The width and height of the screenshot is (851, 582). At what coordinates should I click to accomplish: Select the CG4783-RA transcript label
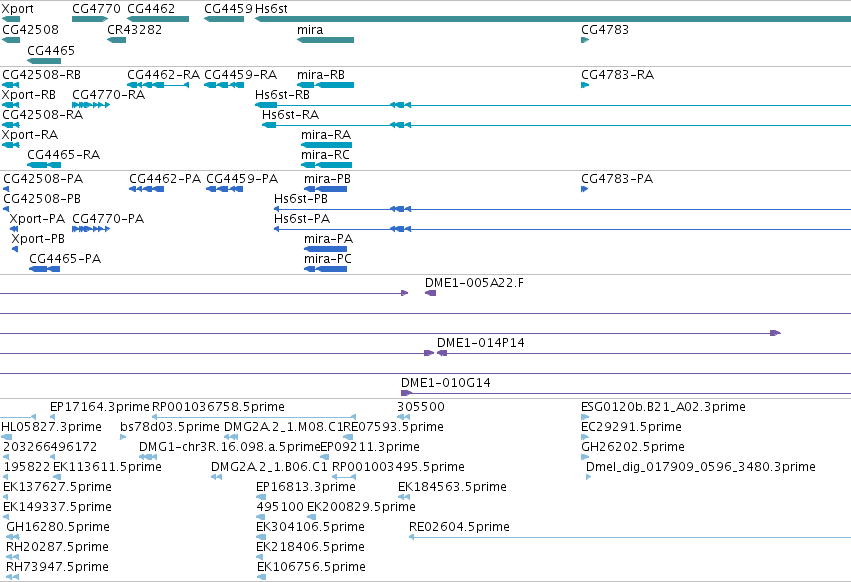tap(617, 74)
